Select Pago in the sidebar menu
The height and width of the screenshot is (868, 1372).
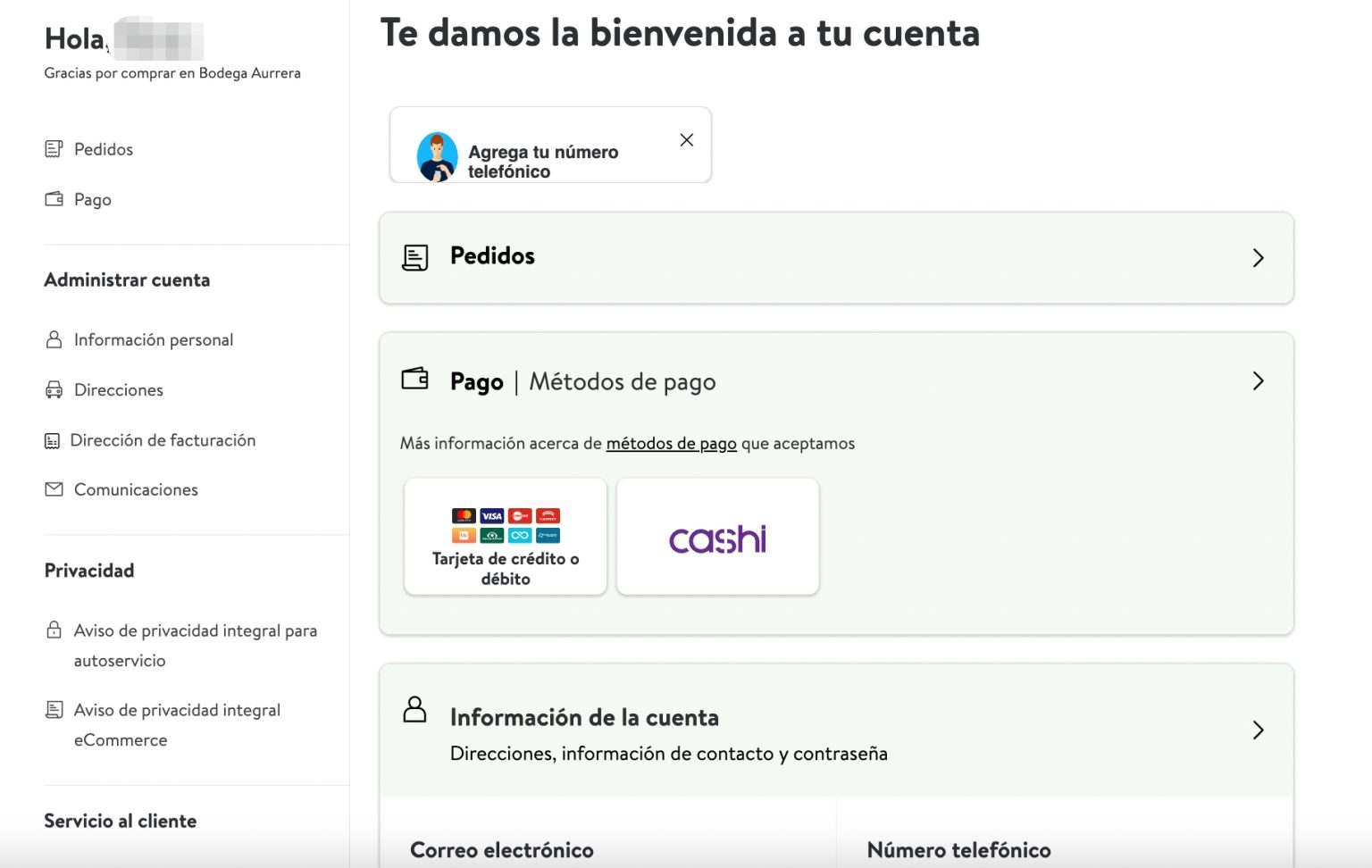click(92, 199)
